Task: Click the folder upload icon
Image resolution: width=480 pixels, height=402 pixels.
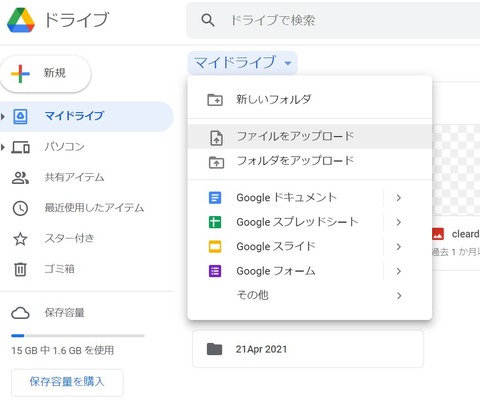Action: tap(216, 162)
